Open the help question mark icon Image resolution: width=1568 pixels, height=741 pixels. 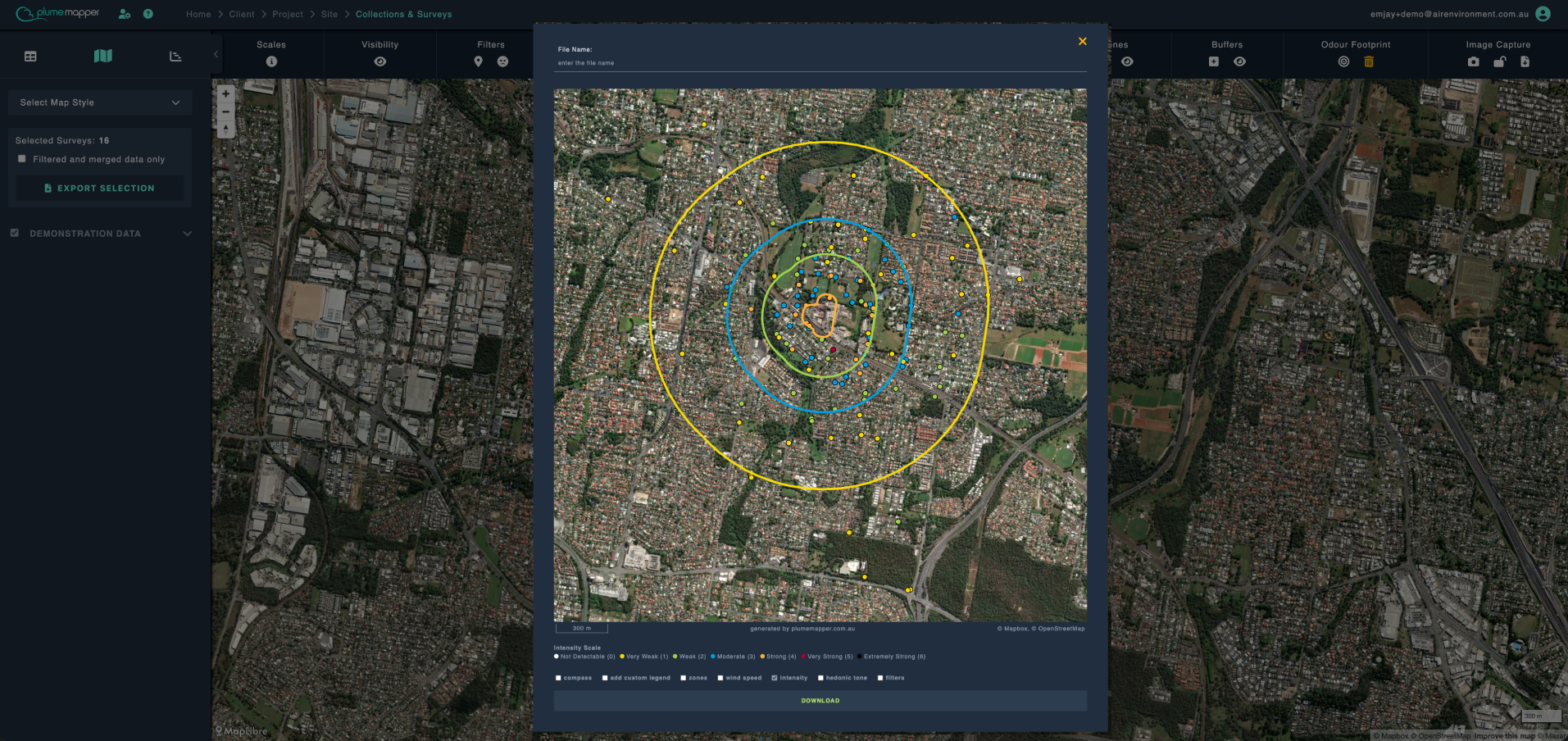click(x=148, y=14)
